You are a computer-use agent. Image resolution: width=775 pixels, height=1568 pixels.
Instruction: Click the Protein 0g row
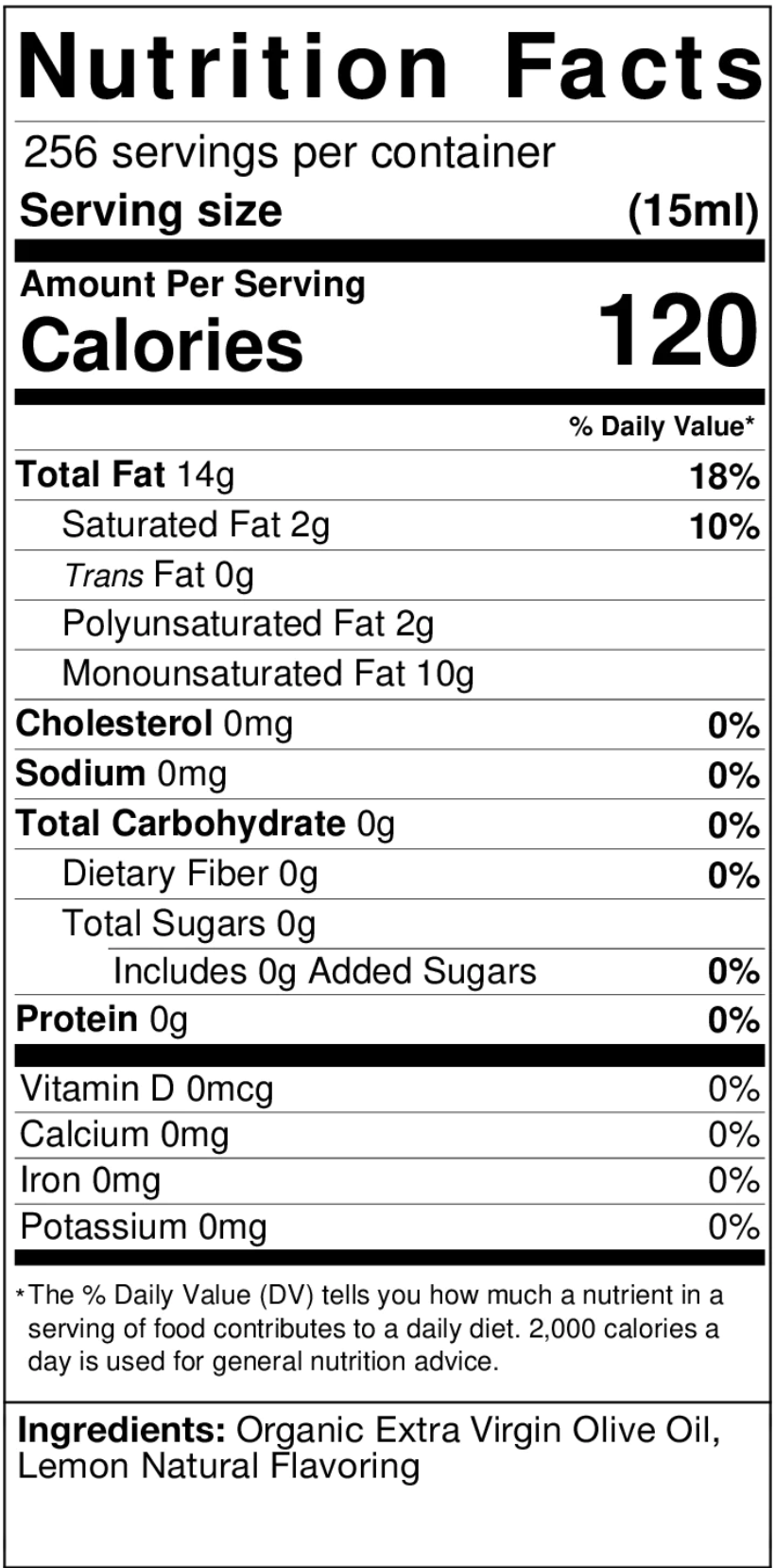point(102,1019)
